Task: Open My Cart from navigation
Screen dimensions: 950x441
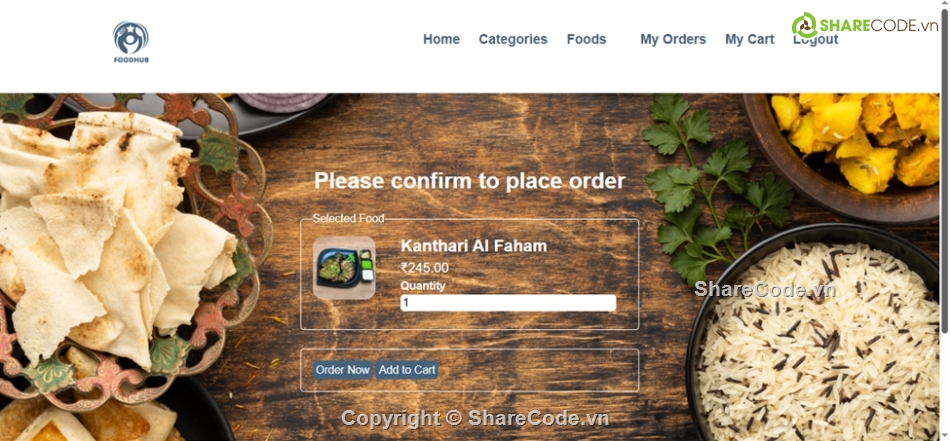Action: click(749, 39)
